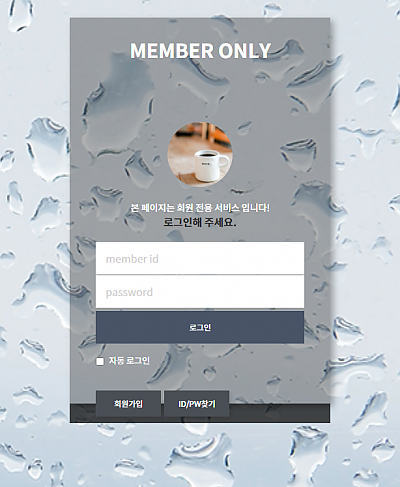Click the MEMBER ONLY heading

click(x=200, y=51)
